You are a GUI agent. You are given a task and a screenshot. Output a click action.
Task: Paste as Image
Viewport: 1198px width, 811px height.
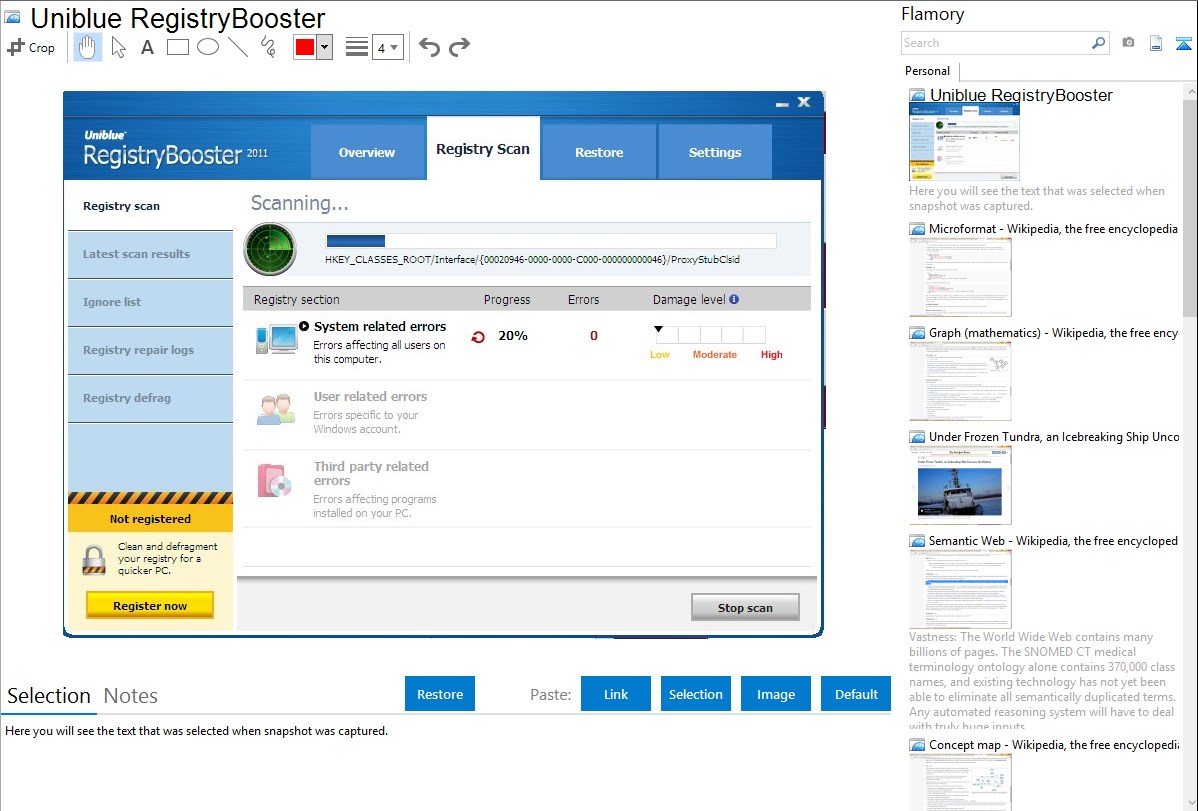coord(775,694)
